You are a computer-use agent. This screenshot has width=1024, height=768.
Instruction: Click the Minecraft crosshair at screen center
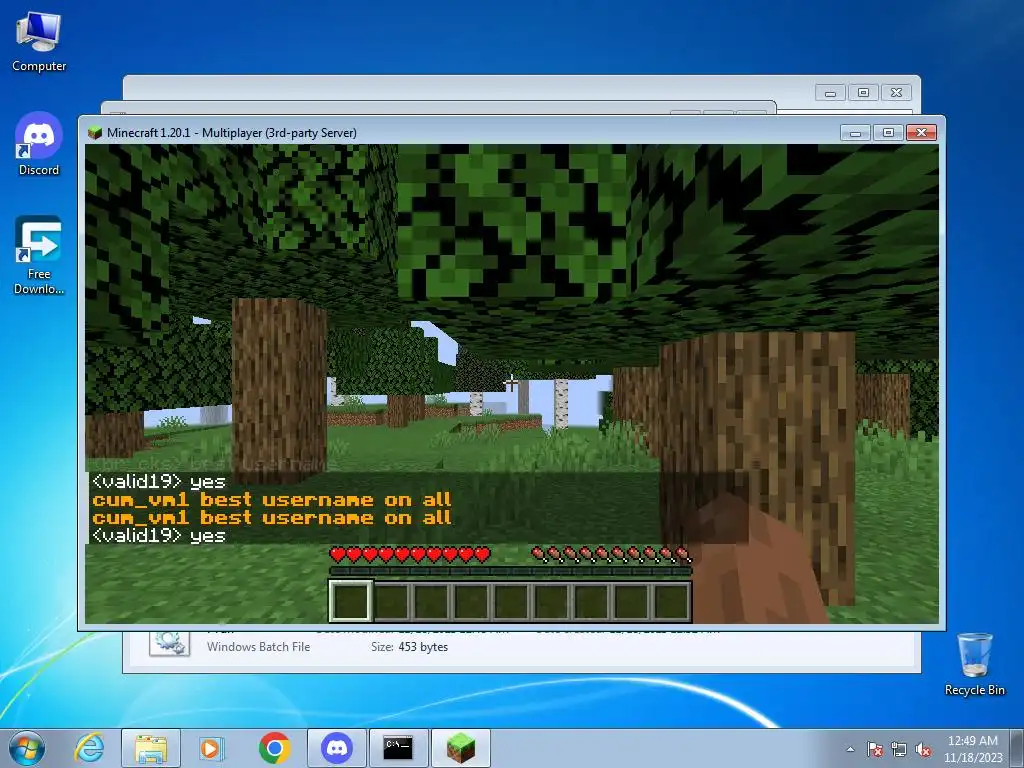(511, 383)
